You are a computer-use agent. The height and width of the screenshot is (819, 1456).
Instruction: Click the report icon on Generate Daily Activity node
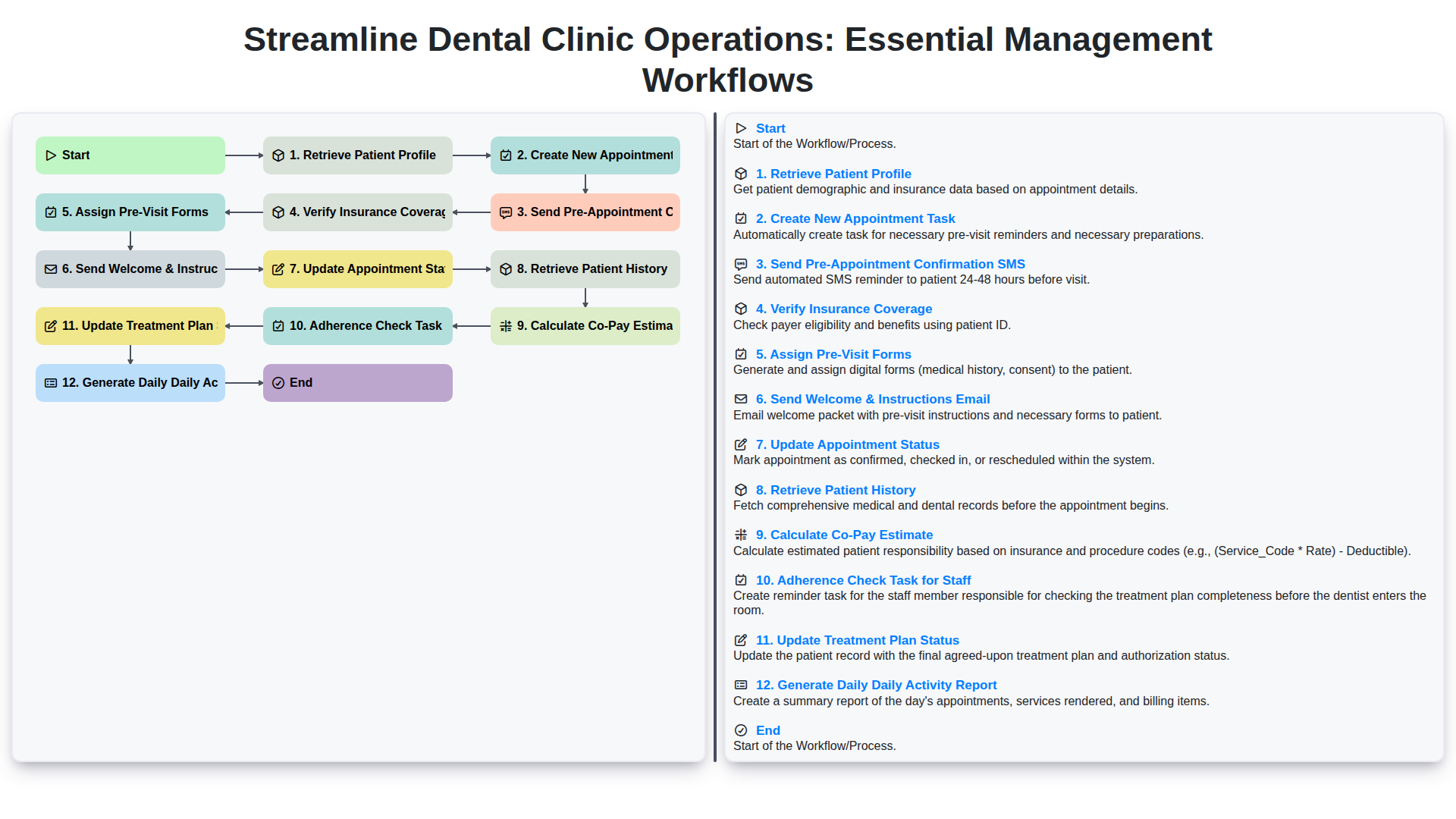[x=51, y=382]
